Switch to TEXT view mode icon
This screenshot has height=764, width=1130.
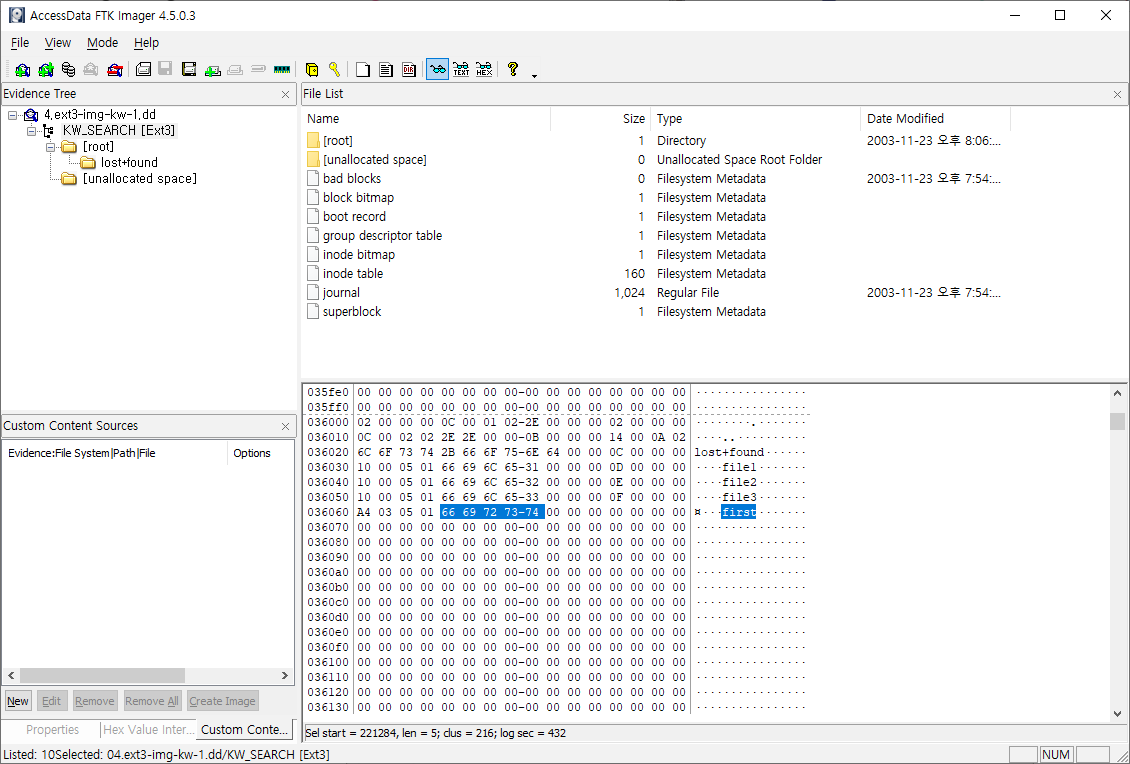(461, 69)
